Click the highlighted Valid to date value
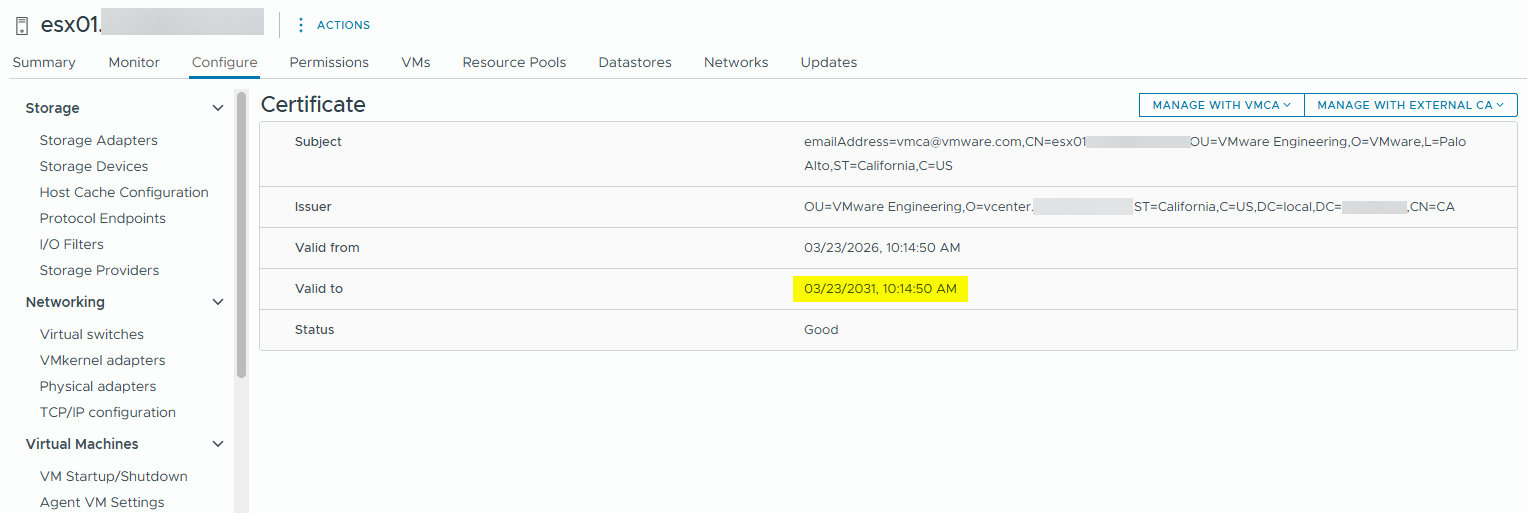Image resolution: width=1527 pixels, height=513 pixels. coord(880,289)
